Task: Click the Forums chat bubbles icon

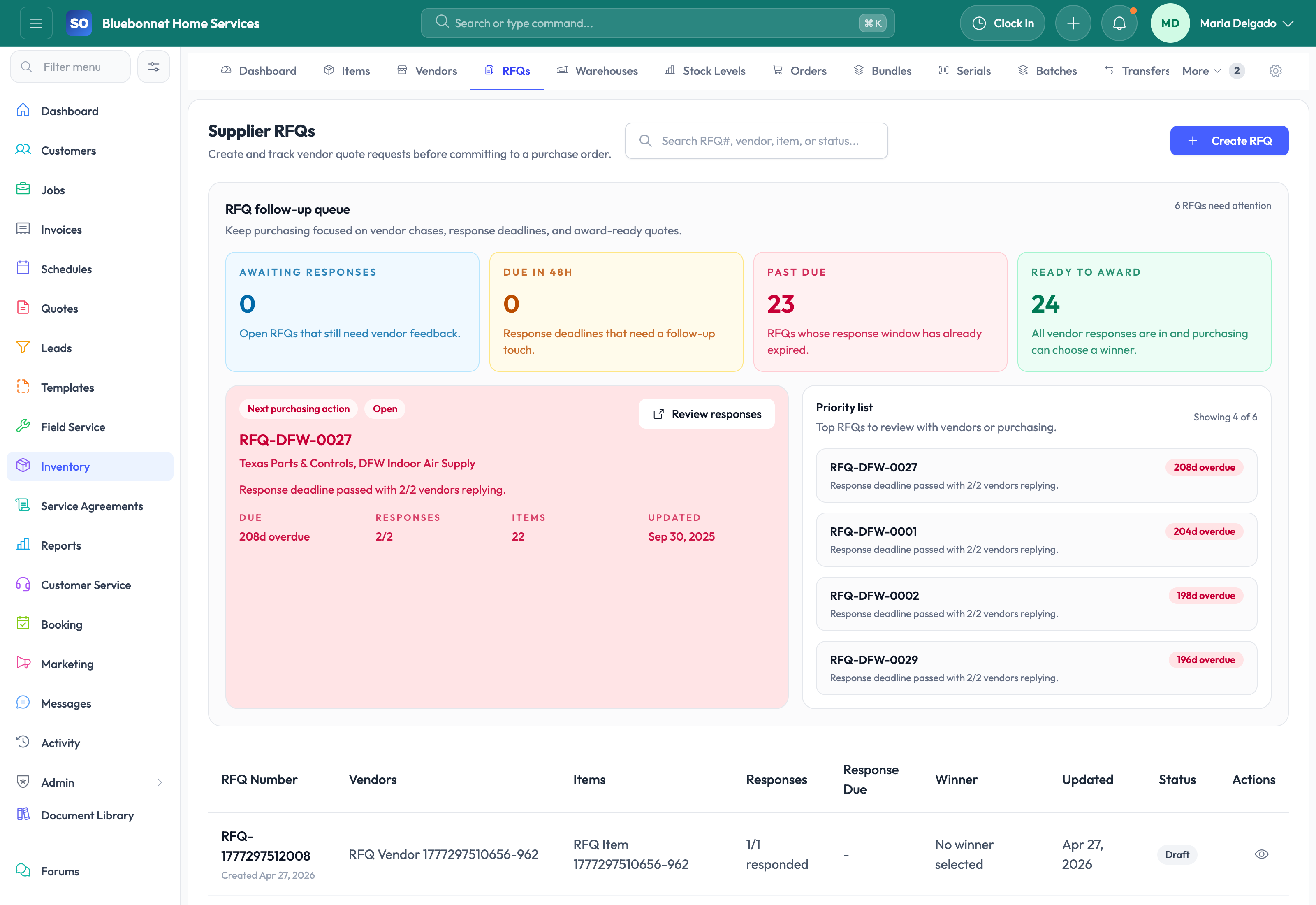Action: tap(23, 871)
